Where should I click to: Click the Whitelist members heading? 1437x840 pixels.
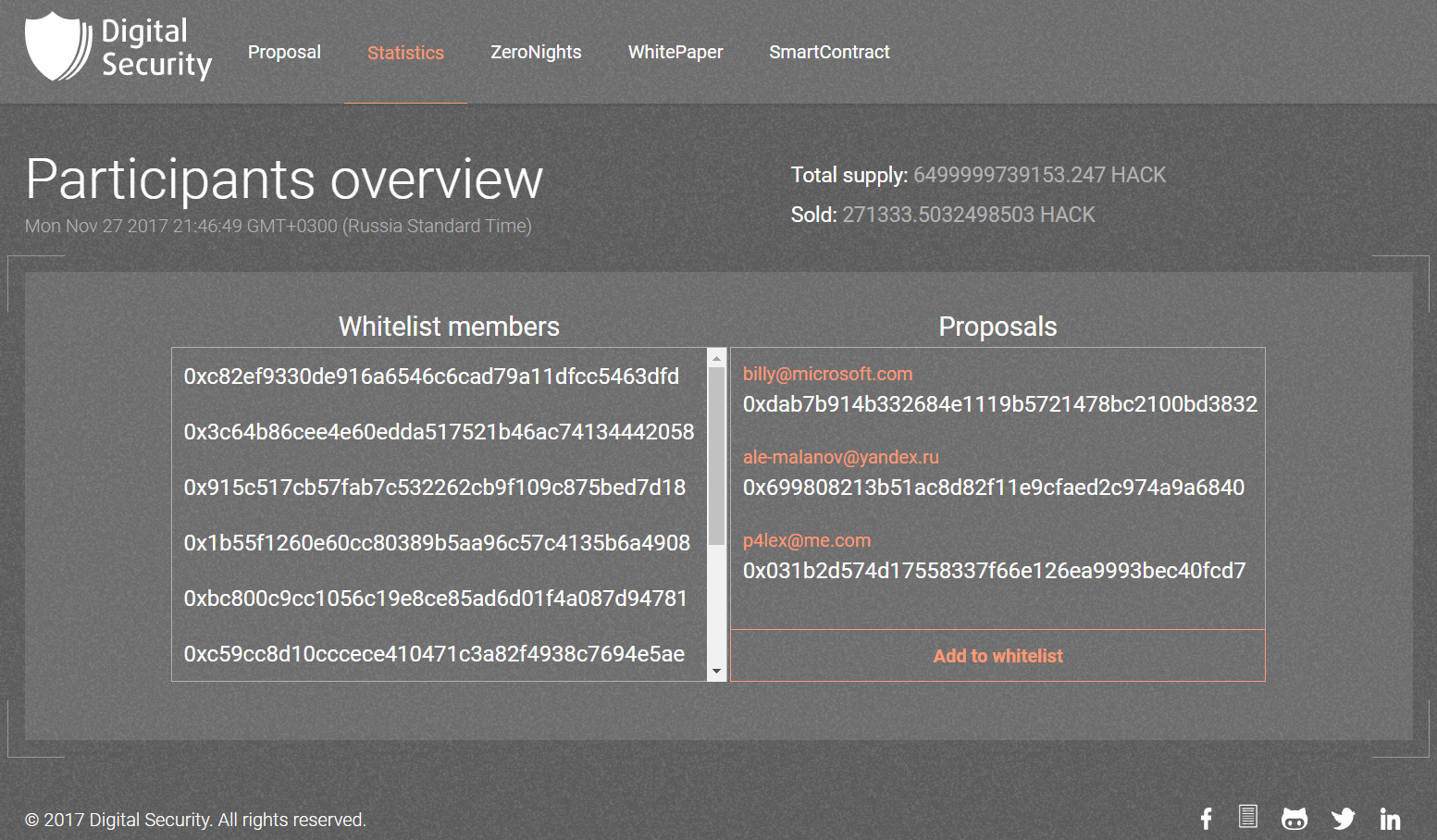pyautogui.click(x=449, y=327)
